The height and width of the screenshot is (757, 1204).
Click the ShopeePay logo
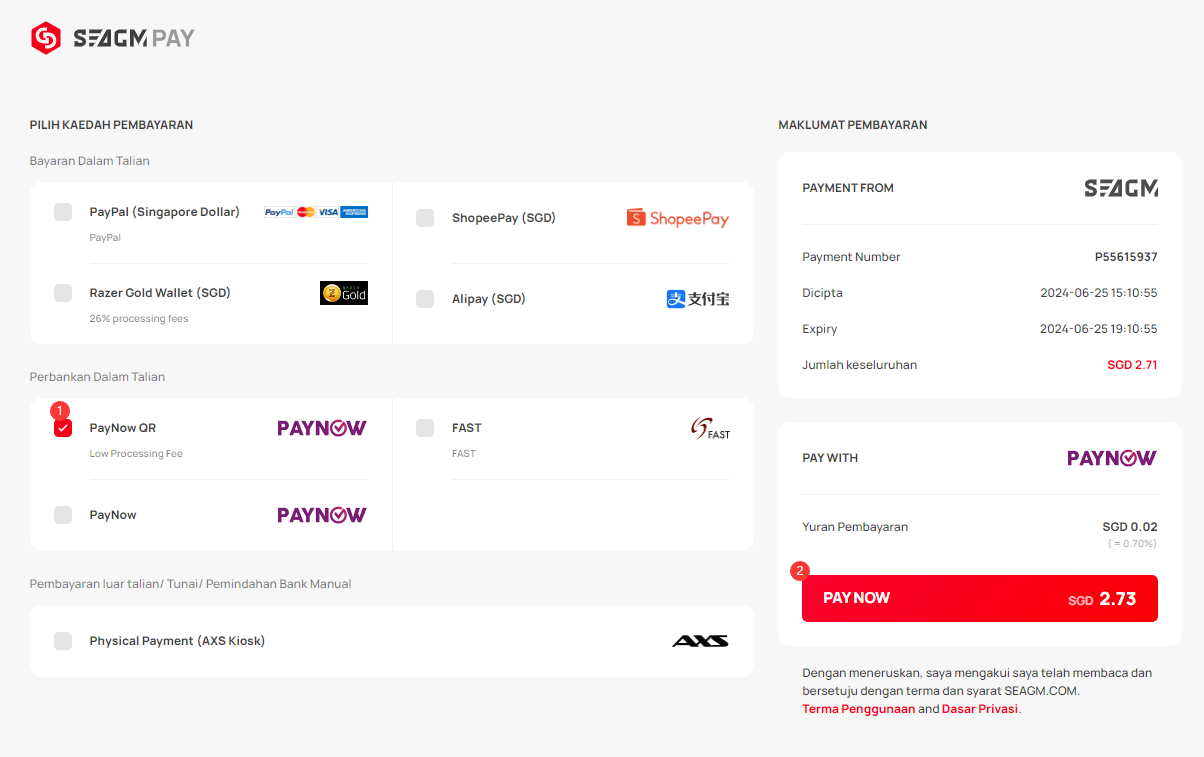pyautogui.click(x=678, y=218)
